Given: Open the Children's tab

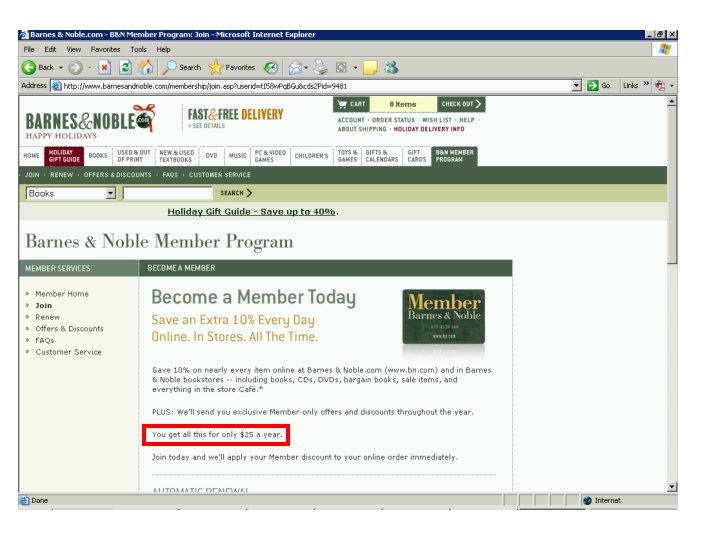Looking at the screenshot, I should [x=311, y=156].
